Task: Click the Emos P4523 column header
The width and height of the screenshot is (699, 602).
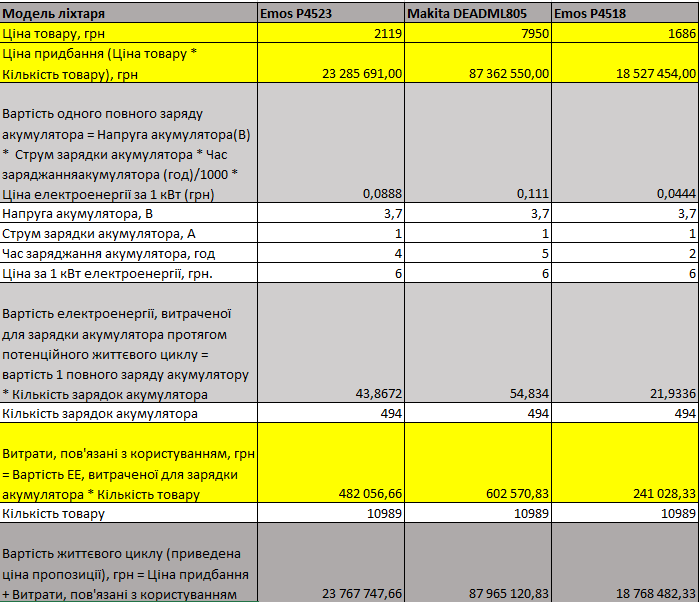Action: 329,13
